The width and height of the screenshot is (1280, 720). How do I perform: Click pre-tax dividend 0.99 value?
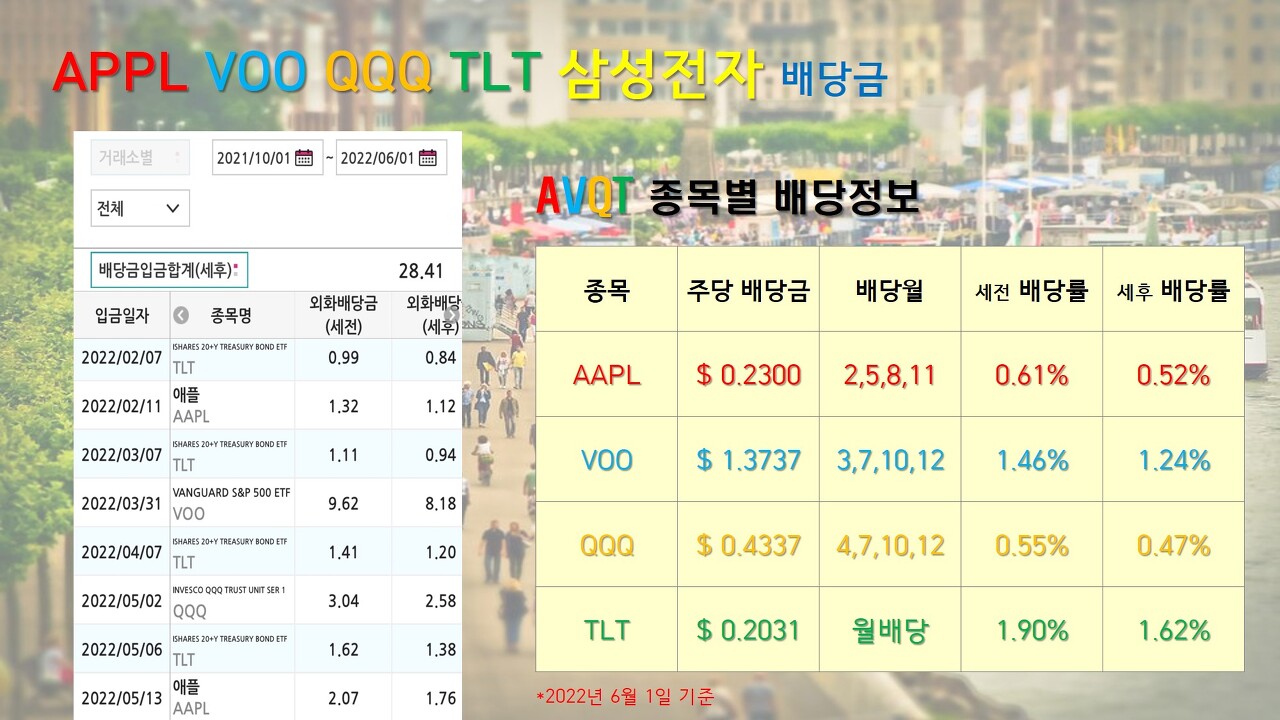click(x=343, y=358)
